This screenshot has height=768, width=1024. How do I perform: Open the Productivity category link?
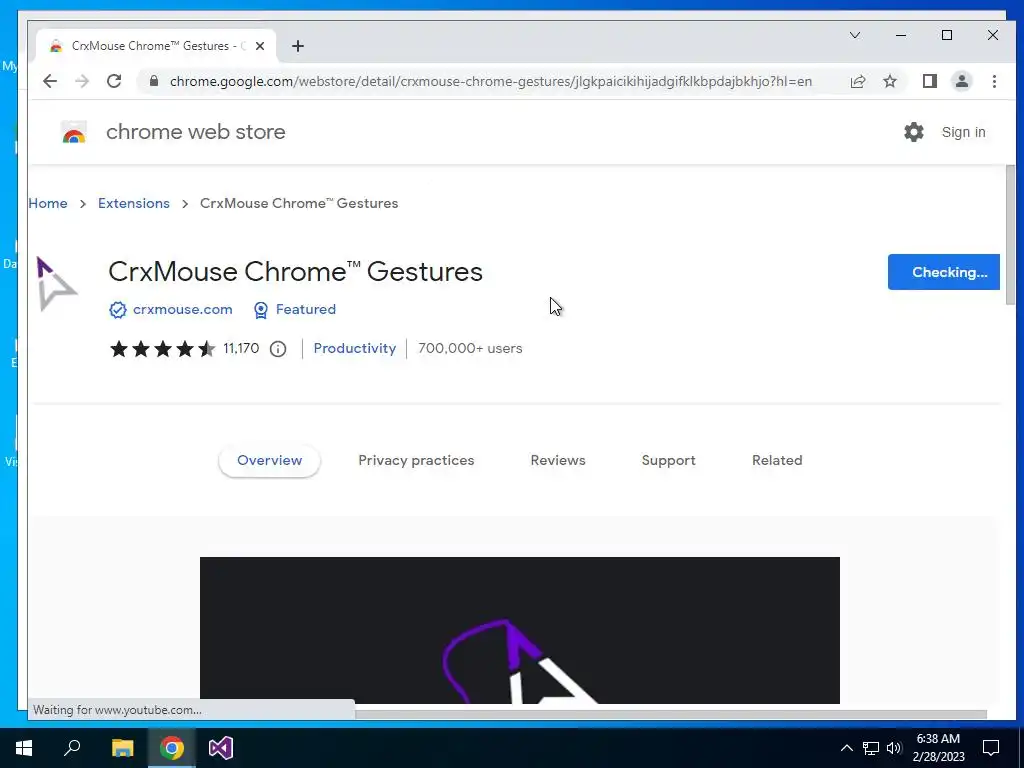pos(355,349)
